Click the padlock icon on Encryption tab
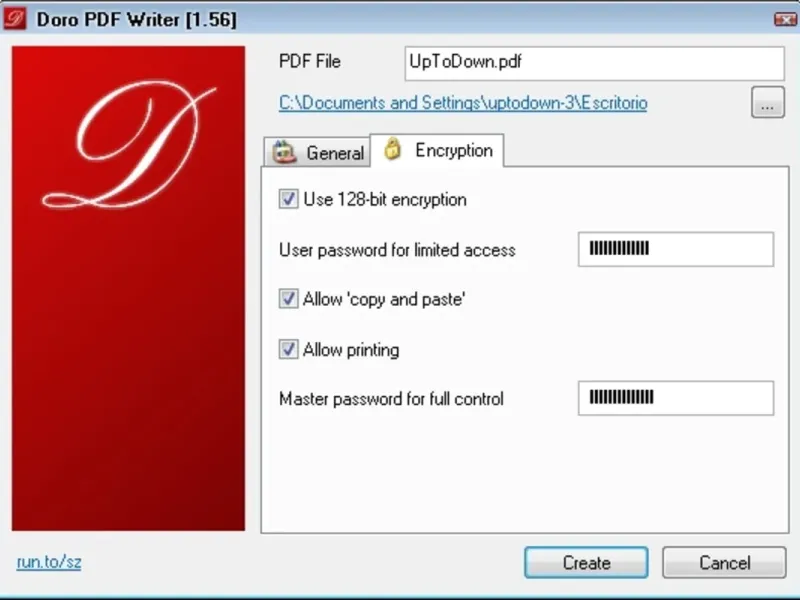The image size is (800, 600). (392, 149)
